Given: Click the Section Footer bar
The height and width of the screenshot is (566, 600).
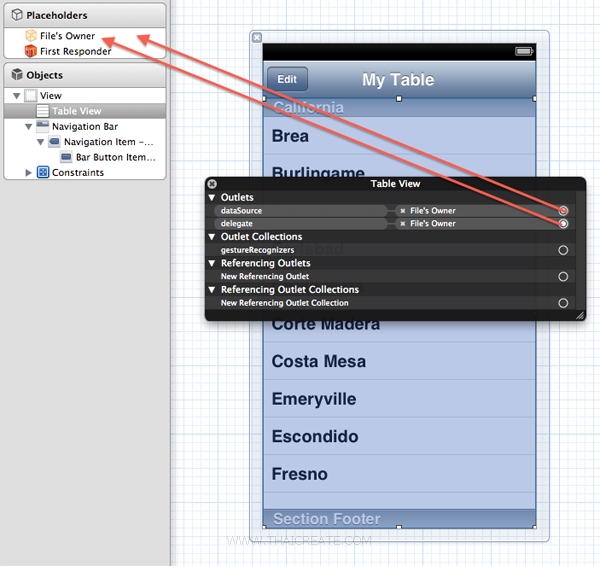Looking at the screenshot, I should point(399,519).
